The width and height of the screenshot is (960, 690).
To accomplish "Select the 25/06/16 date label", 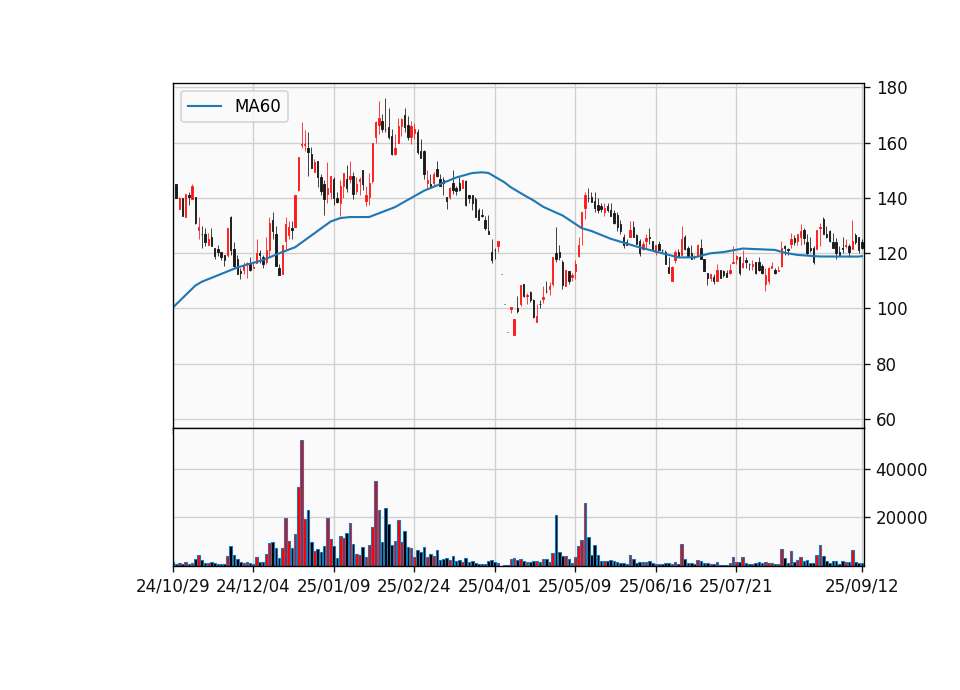I will coord(656,586).
